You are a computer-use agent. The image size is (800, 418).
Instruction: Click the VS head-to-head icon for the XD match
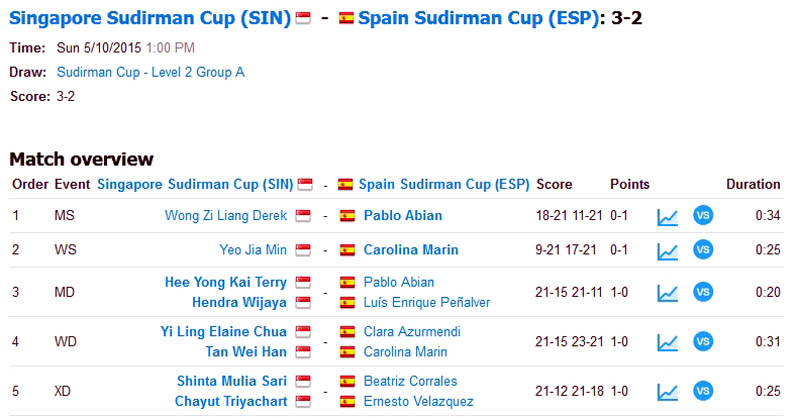point(703,391)
